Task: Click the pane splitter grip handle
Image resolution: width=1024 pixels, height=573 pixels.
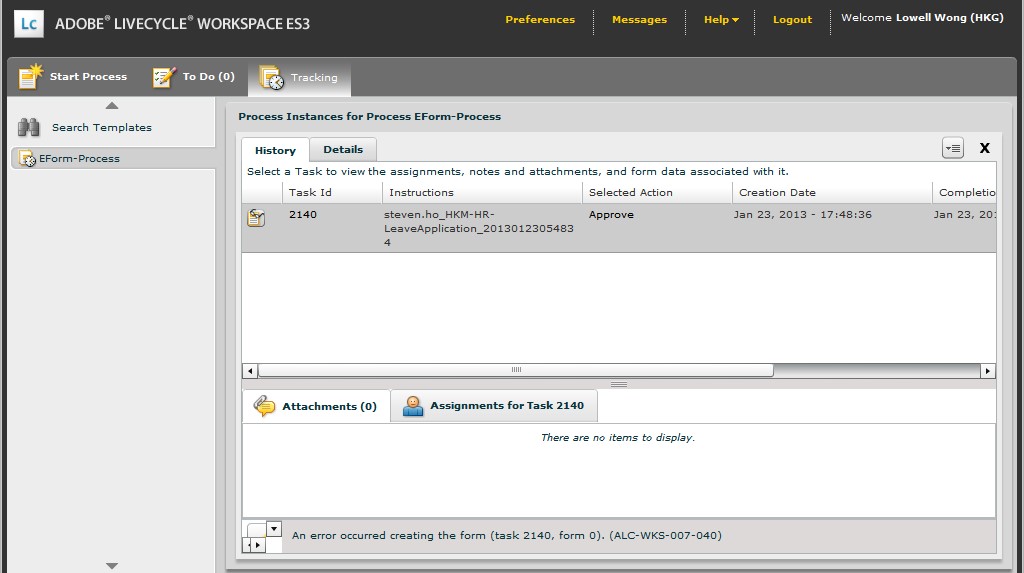Action: pos(618,384)
